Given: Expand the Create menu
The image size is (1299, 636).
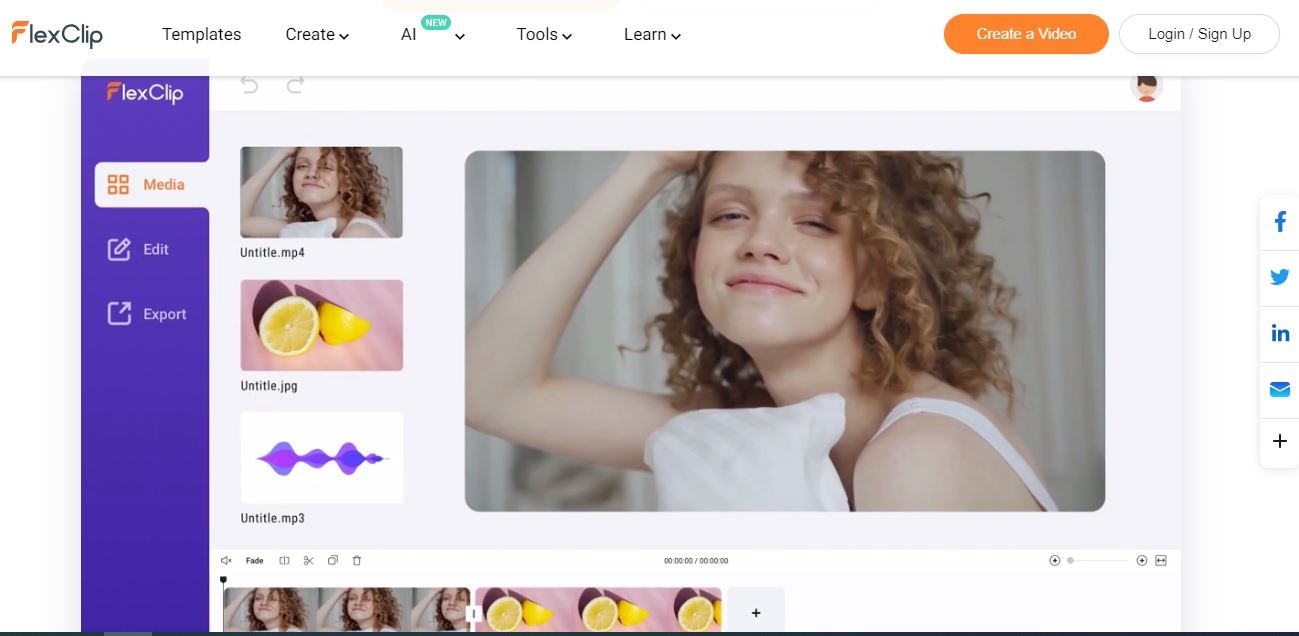Looking at the screenshot, I should pyautogui.click(x=317, y=34).
